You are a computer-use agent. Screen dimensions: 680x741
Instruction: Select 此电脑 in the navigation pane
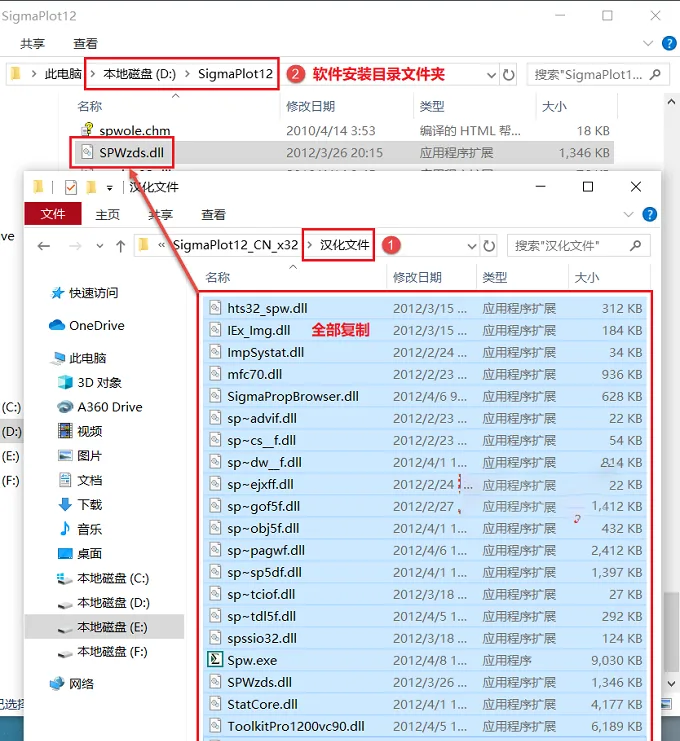pyautogui.click(x=79, y=358)
